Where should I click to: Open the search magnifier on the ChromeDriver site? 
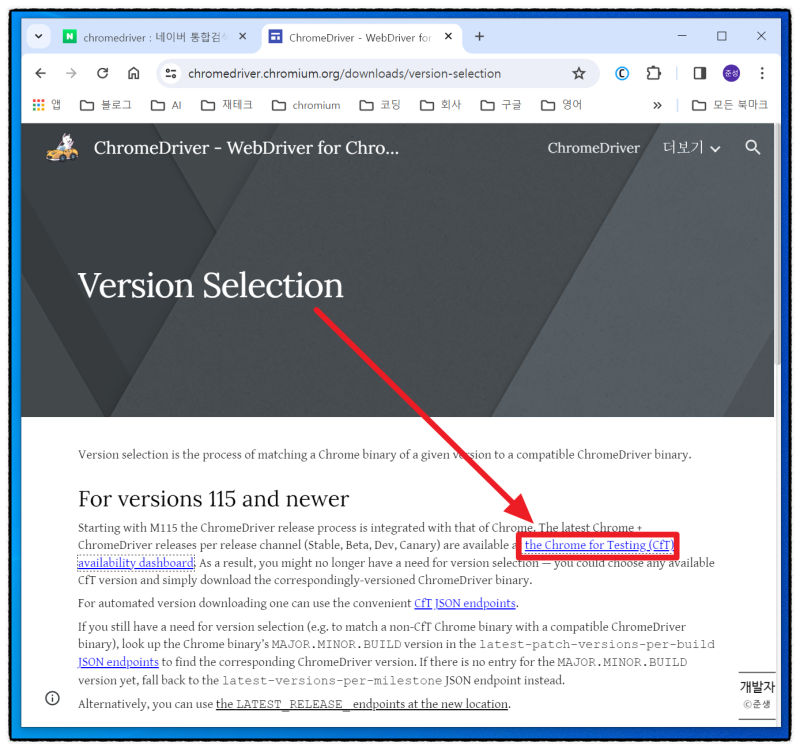tap(752, 148)
